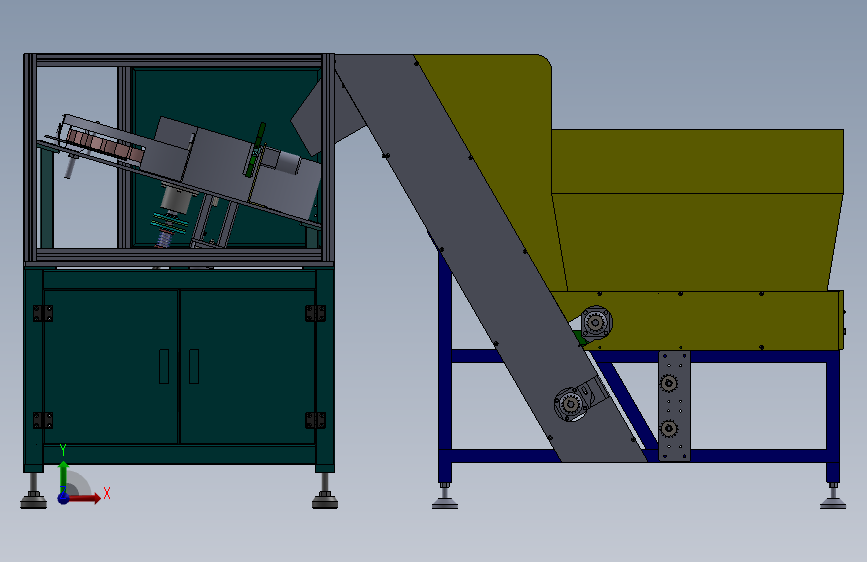Pick the small pin hanging below the tilted track's left end

point(70,166)
